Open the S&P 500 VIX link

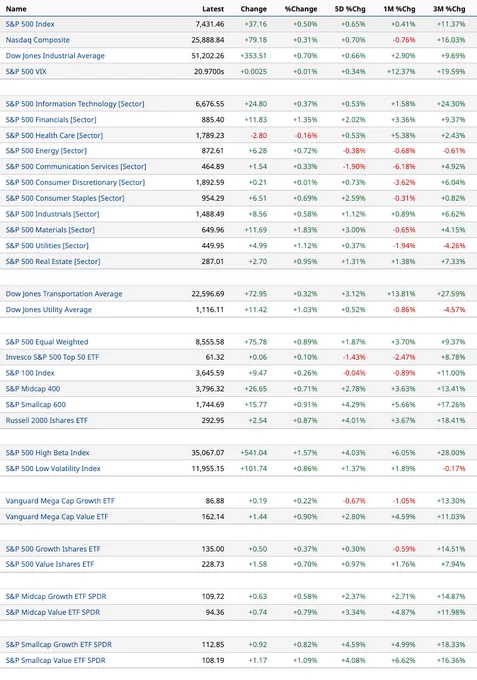pyautogui.click(x=26, y=72)
